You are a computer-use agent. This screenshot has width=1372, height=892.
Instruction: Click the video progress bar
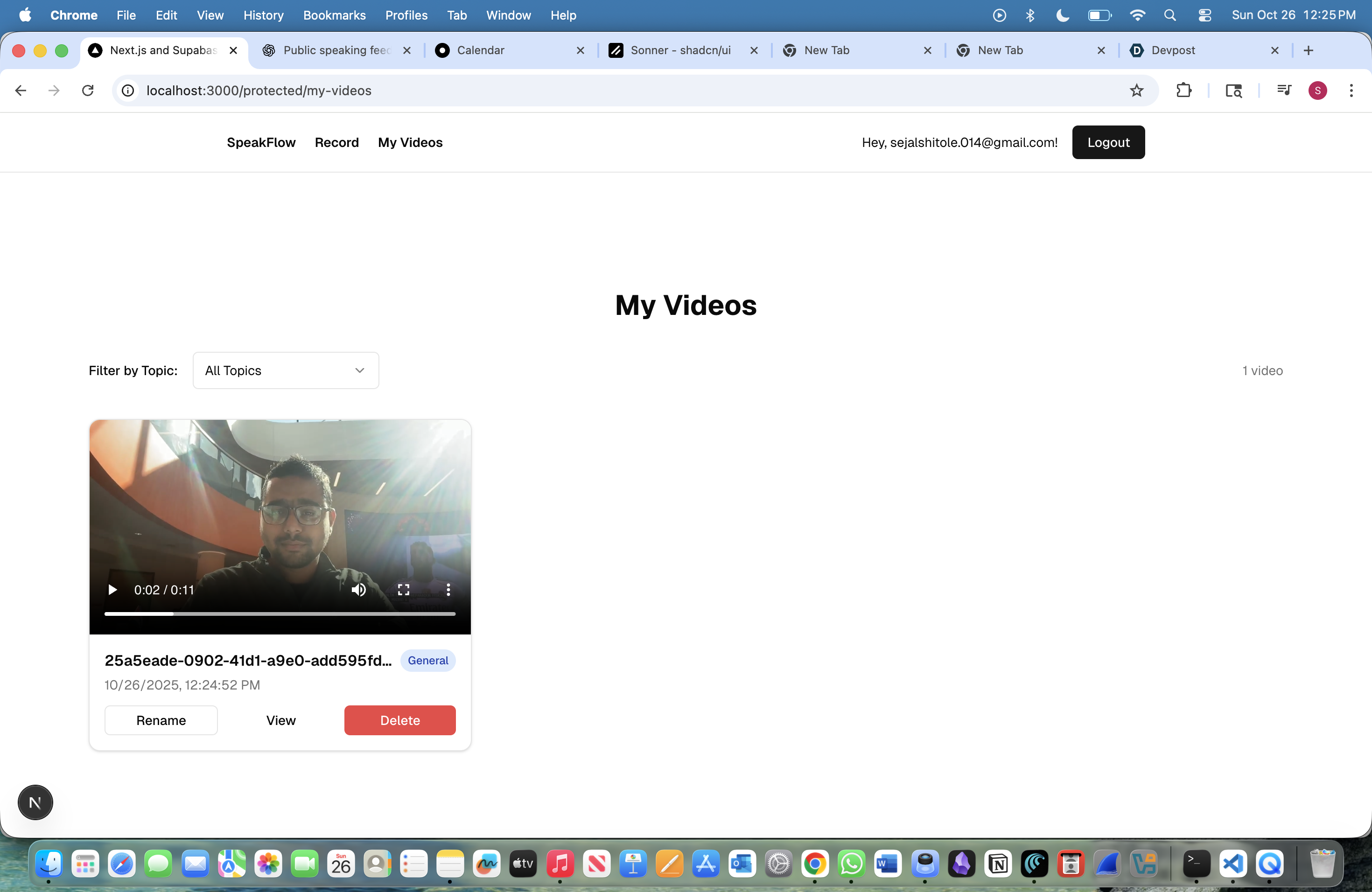point(280,613)
